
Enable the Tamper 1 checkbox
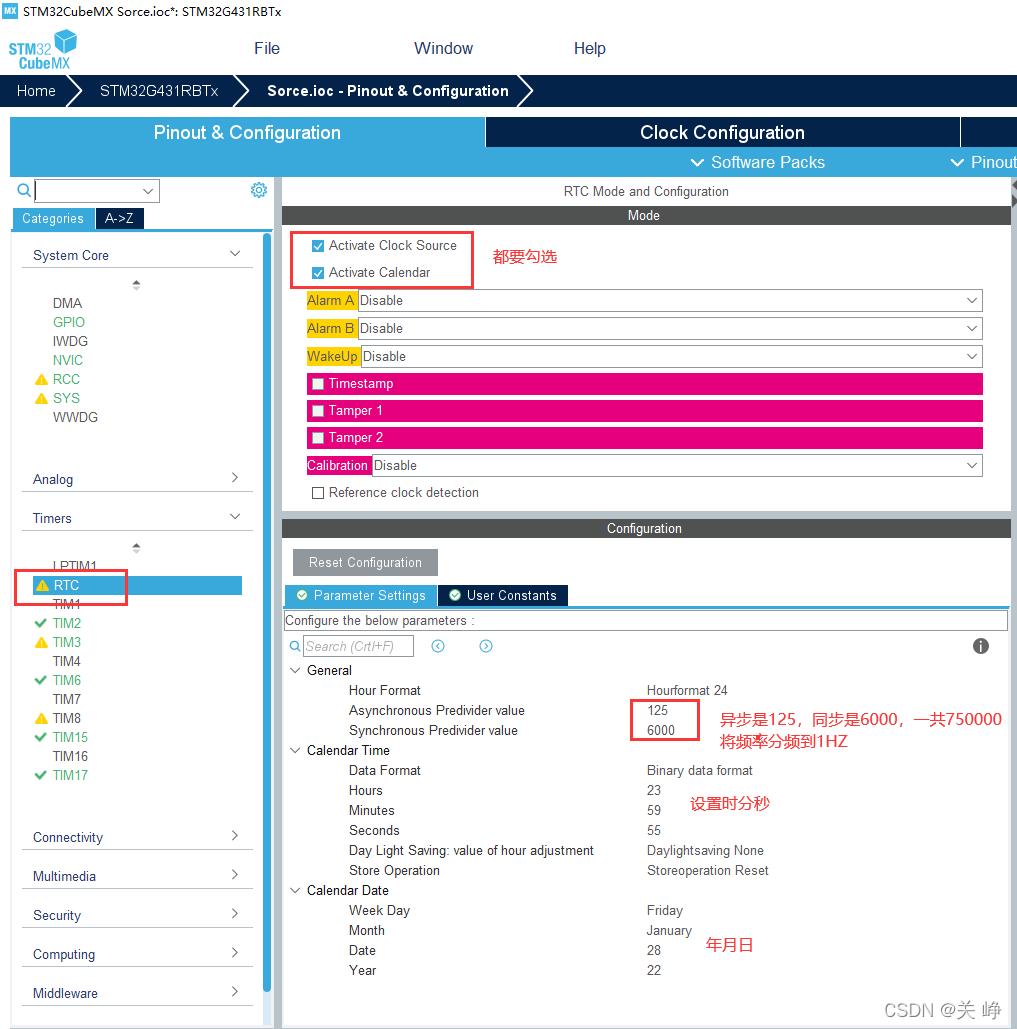(x=318, y=411)
